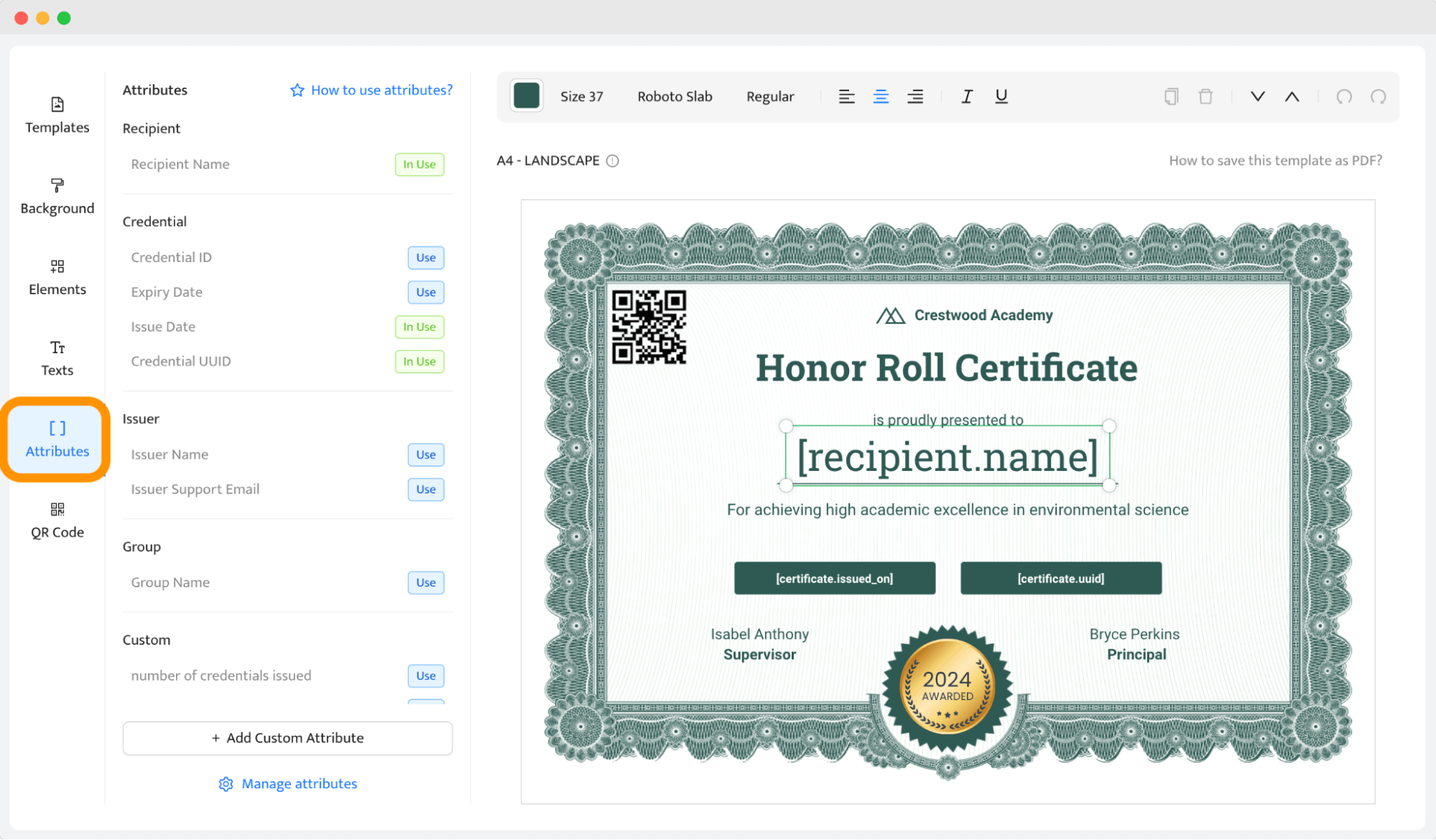Select the QR code on the certificate
Viewport: 1436px width, 840px height.
click(649, 327)
